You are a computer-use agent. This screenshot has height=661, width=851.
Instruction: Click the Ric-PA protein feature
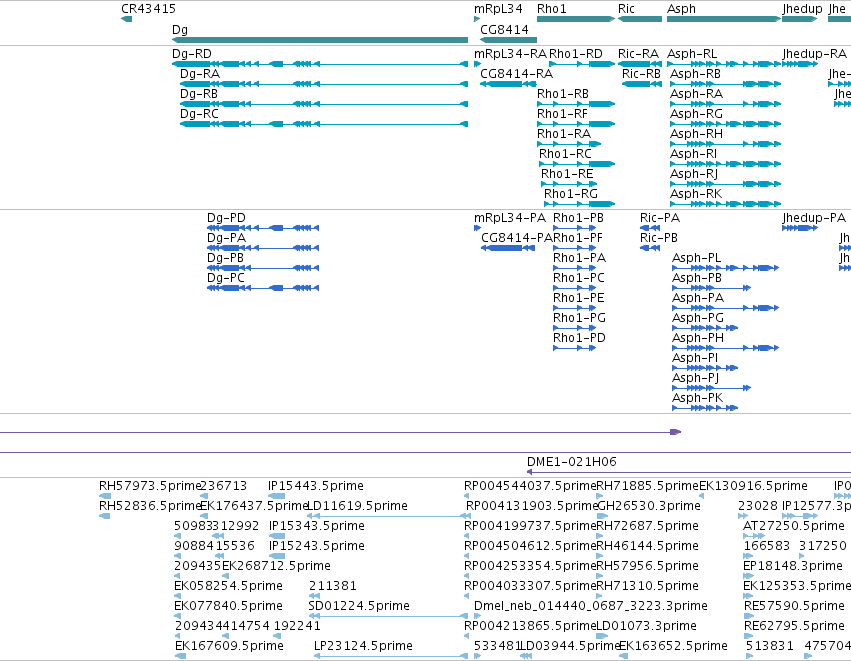click(650, 228)
